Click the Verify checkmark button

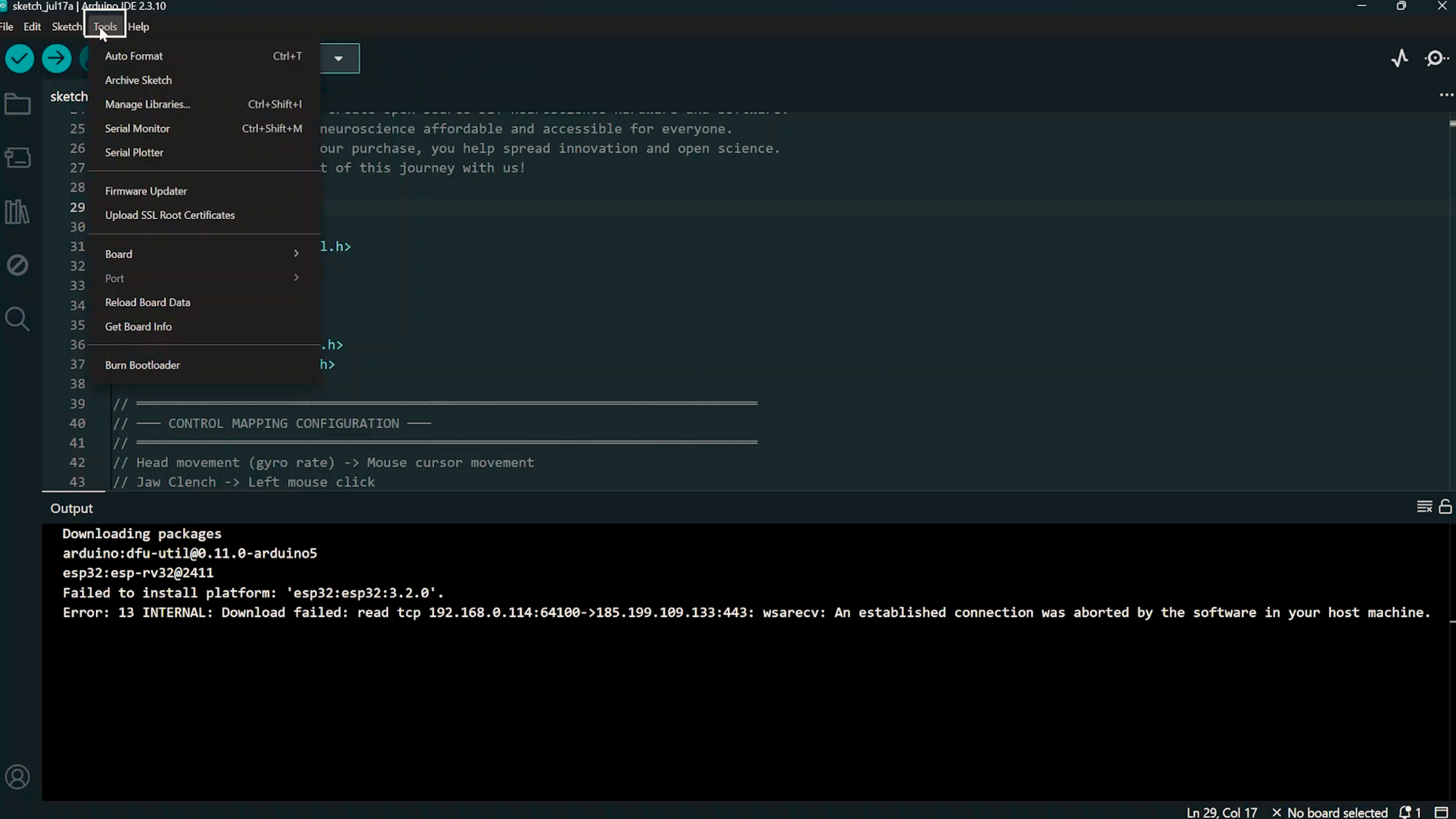pos(19,59)
